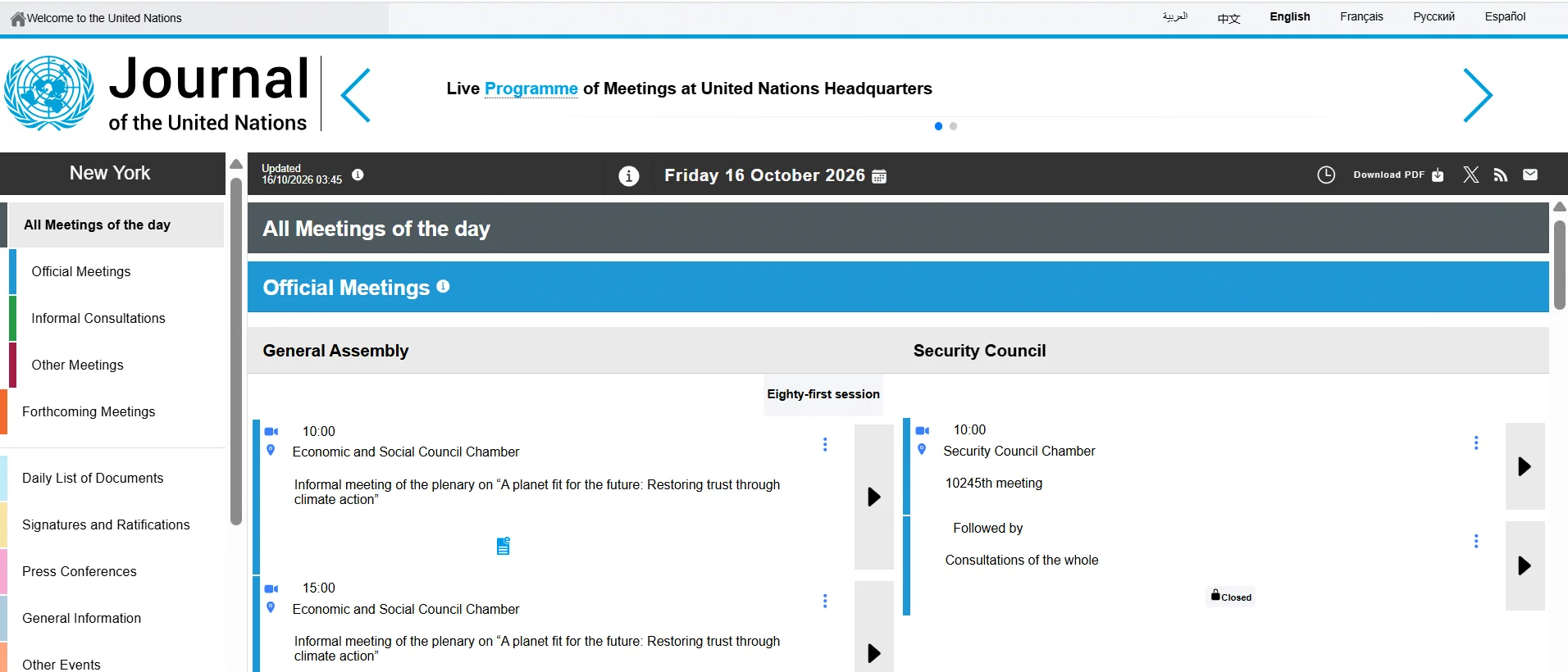Select All Meetings of the day sidebar item

(x=112, y=225)
